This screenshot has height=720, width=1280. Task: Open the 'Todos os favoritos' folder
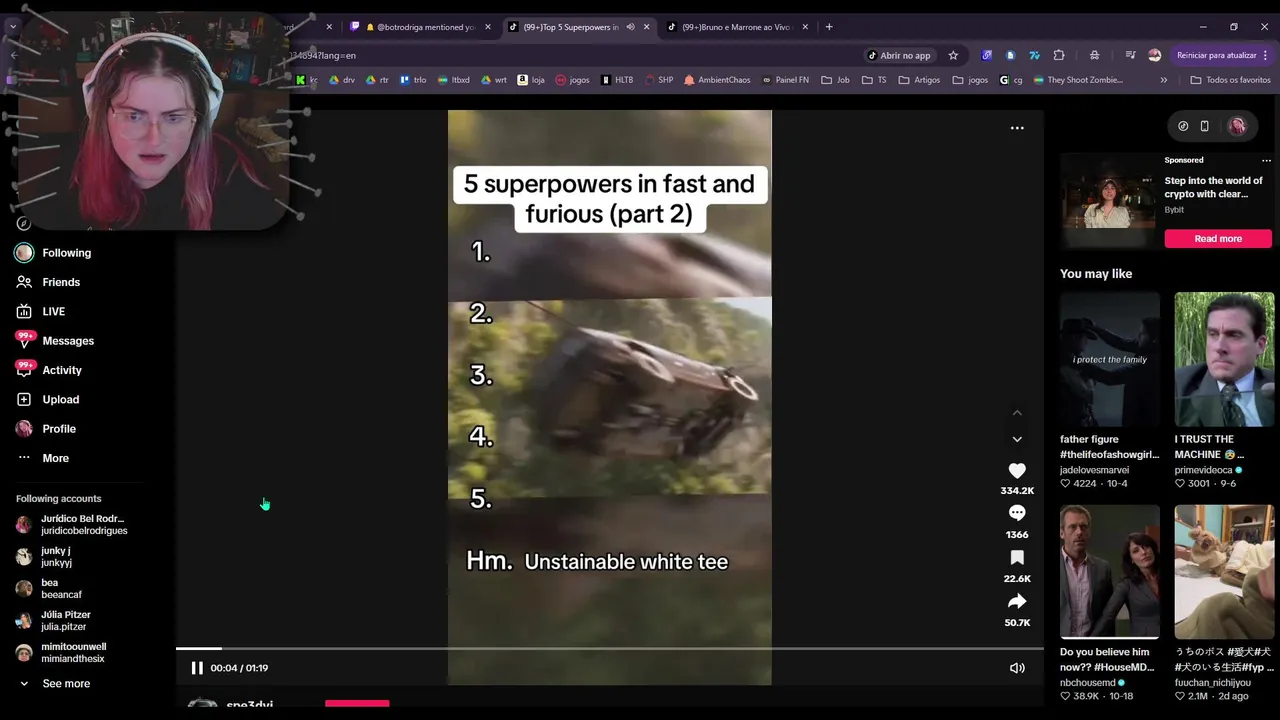[1230, 80]
